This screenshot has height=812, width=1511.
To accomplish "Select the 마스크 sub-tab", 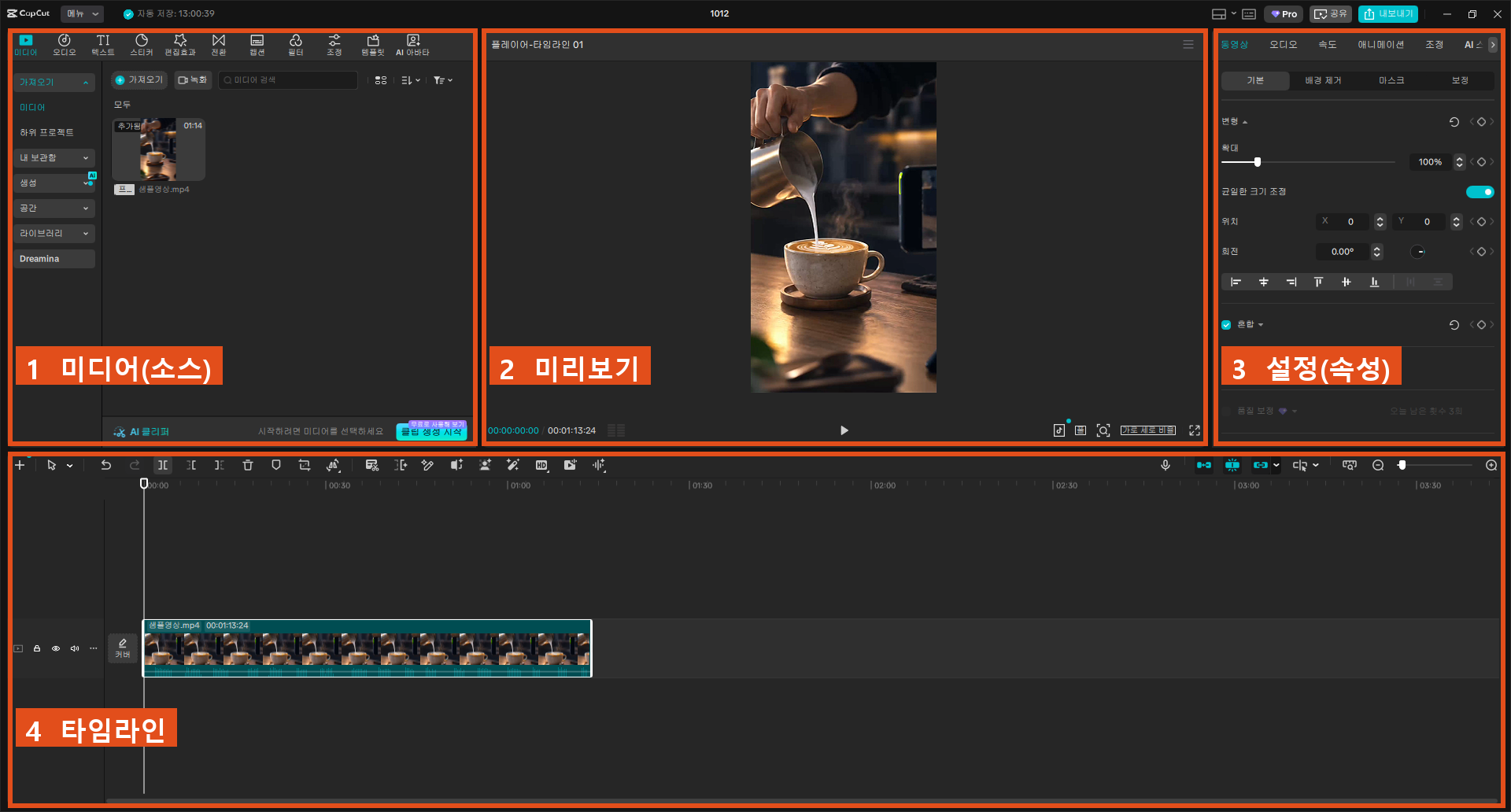I will 1391,80.
